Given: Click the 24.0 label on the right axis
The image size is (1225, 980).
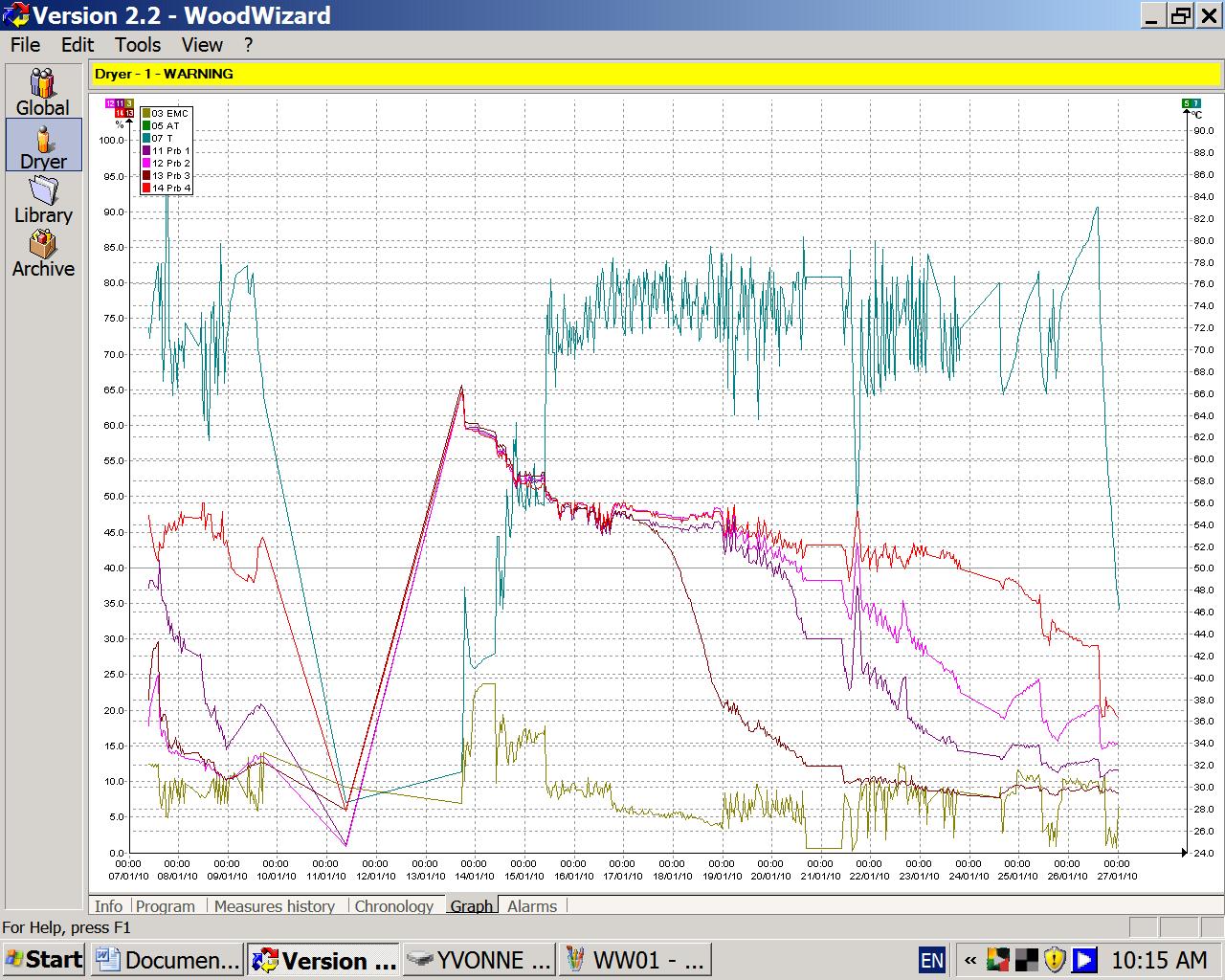Looking at the screenshot, I should click(1203, 854).
